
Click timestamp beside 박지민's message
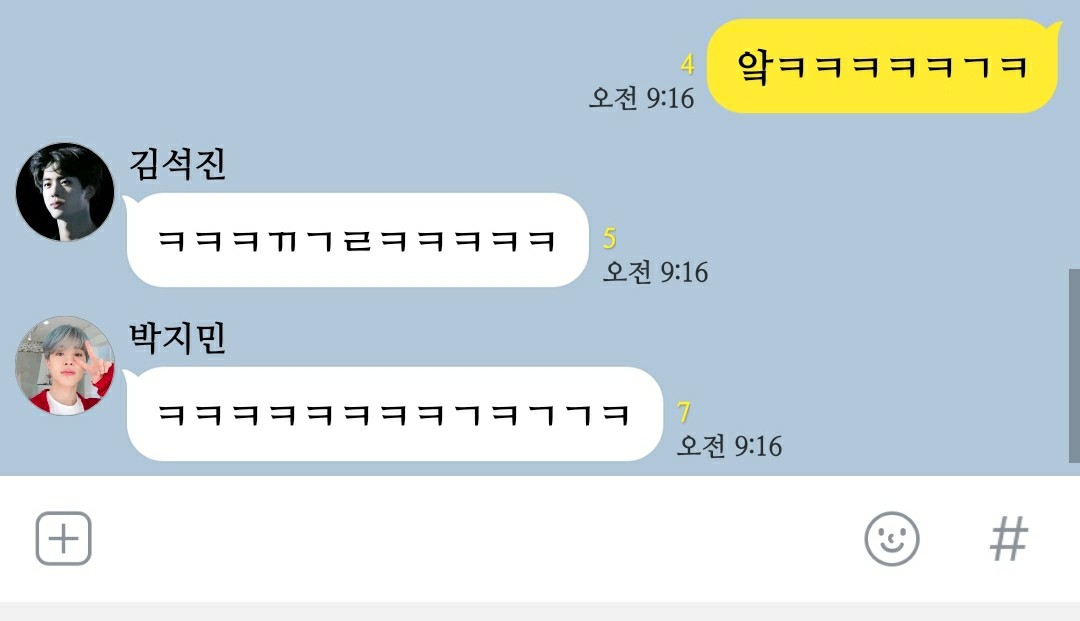click(x=729, y=445)
